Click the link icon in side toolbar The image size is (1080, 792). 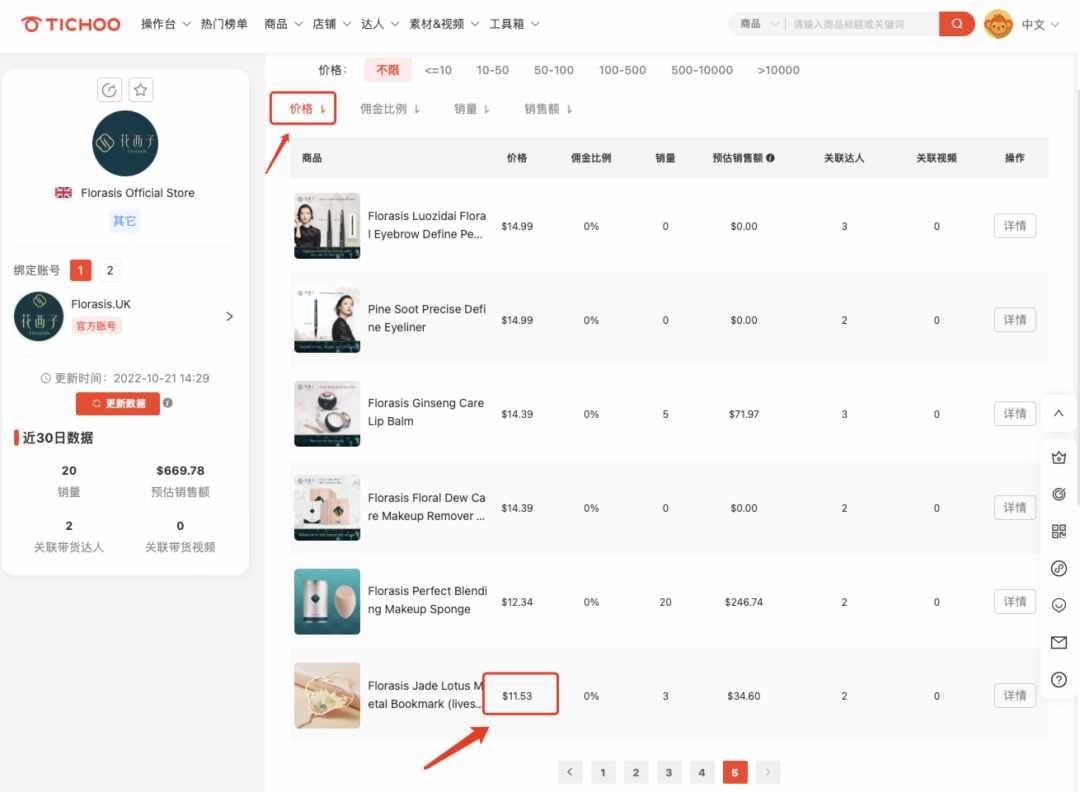(x=1059, y=568)
